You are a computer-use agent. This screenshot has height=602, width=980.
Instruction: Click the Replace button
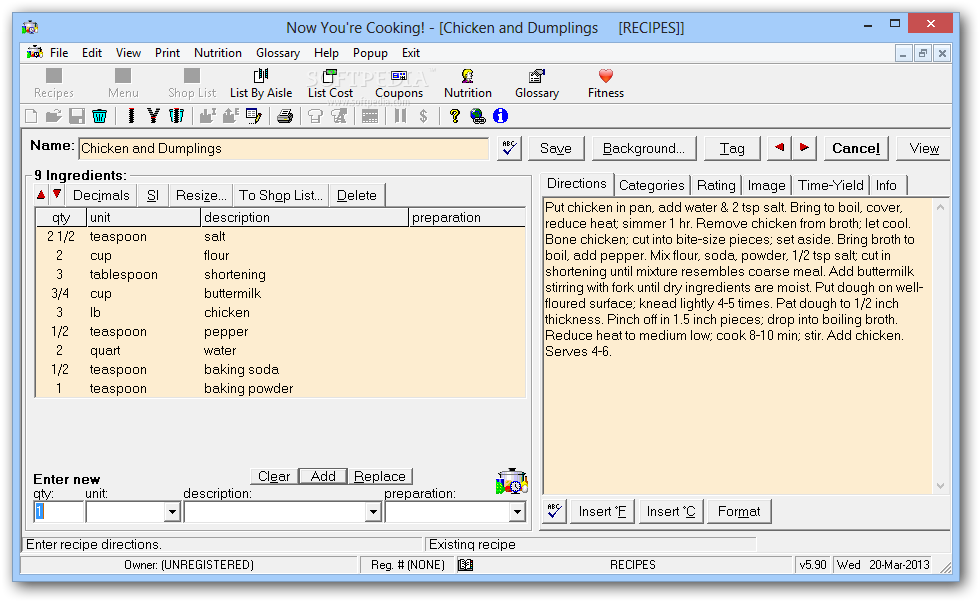coord(379,476)
